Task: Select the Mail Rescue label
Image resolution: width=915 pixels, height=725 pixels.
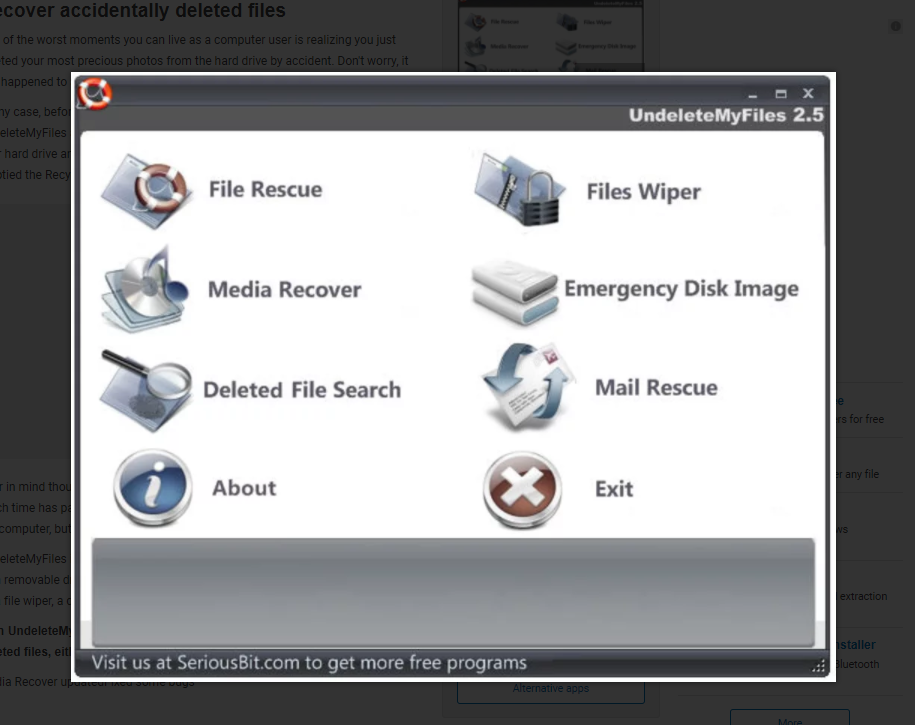Action: tap(656, 388)
